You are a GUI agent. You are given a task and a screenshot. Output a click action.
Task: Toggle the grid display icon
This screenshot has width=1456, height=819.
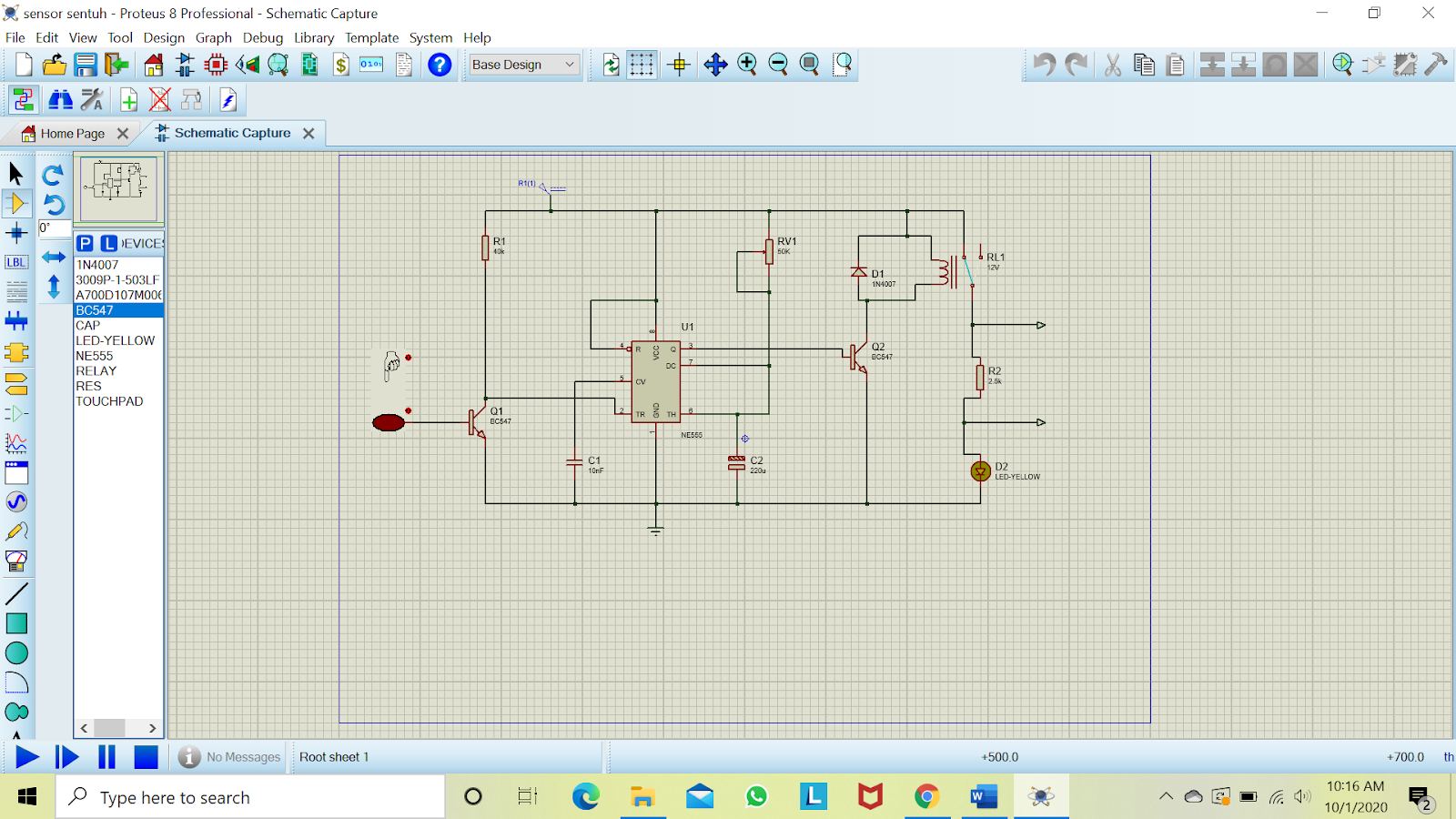click(642, 65)
